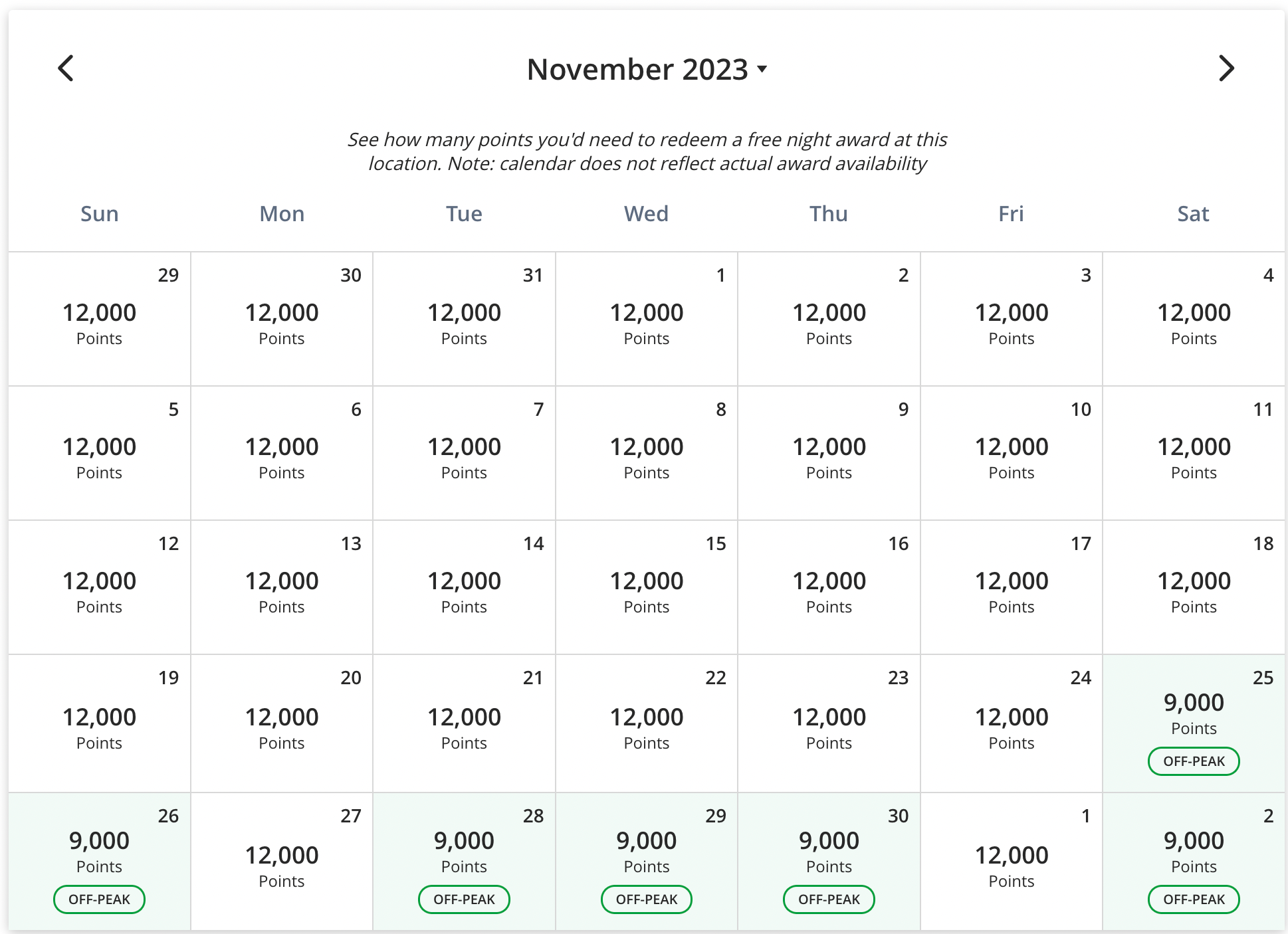Click the Sun column header
1288x934 pixels.
tap(99, 213)
